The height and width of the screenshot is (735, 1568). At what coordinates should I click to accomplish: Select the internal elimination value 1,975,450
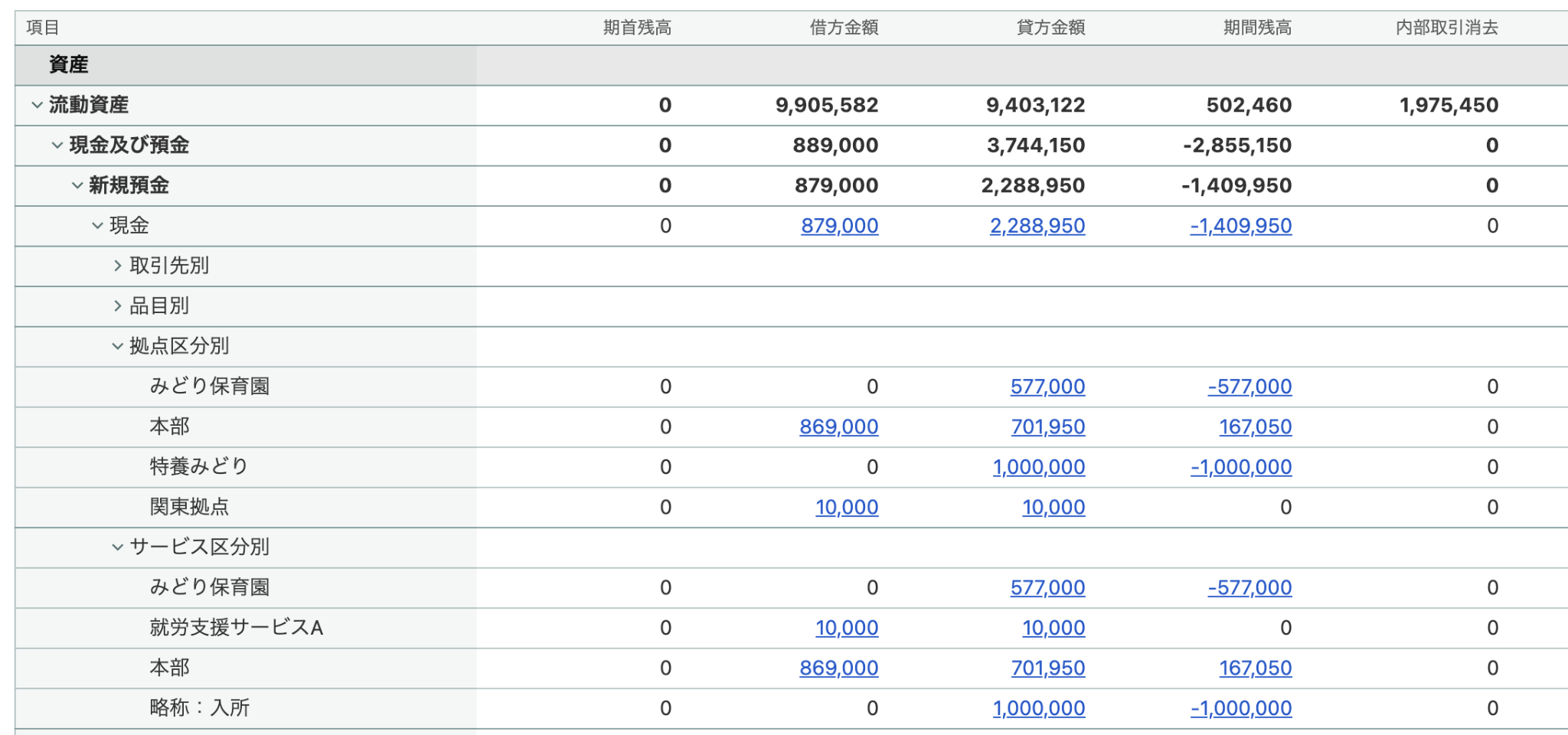1449,105
